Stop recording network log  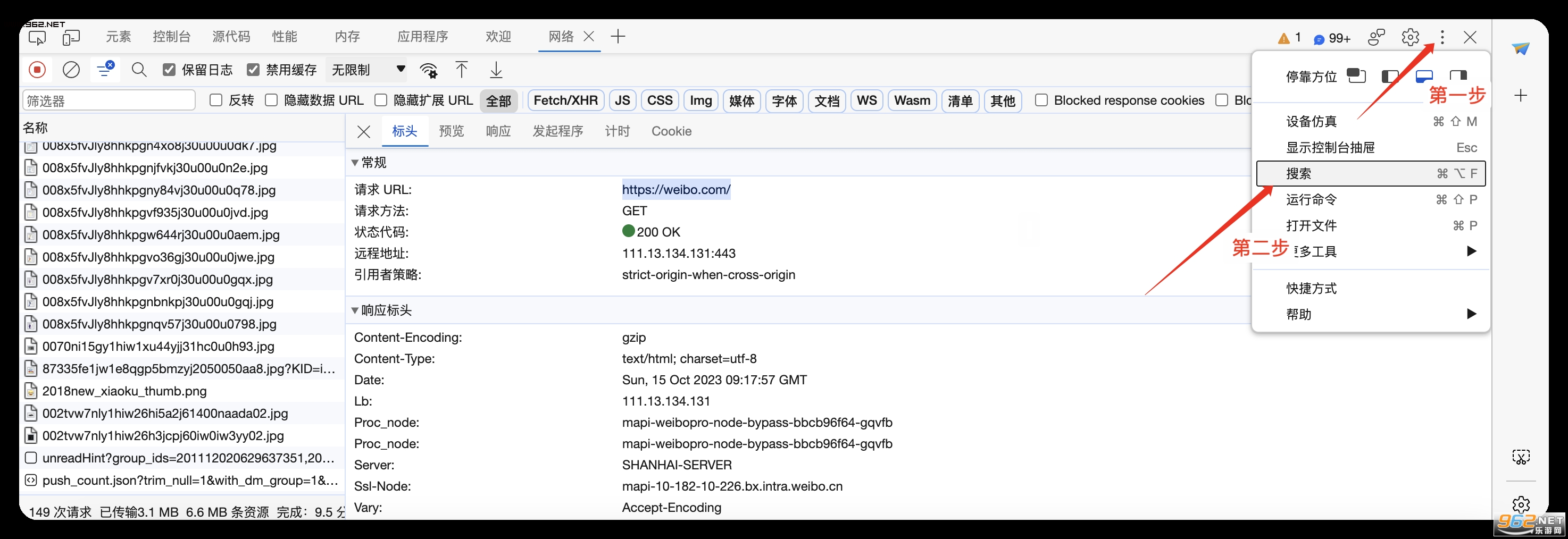[x=37, y=70]
